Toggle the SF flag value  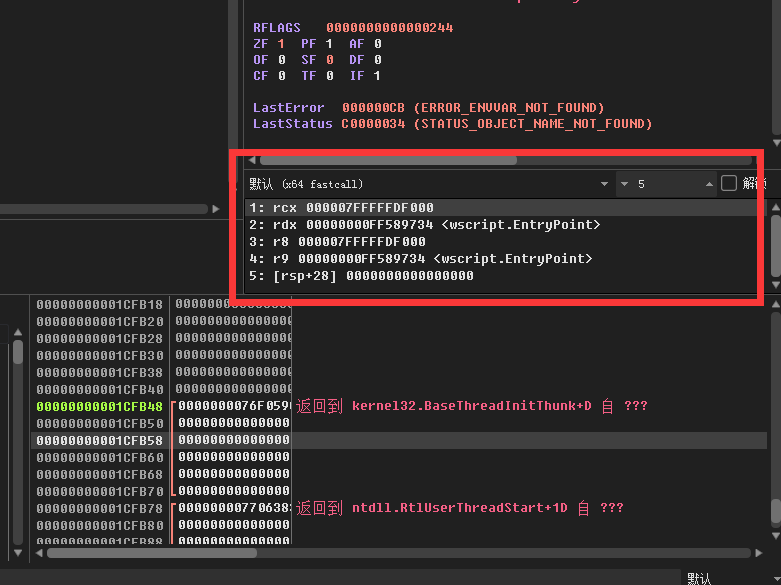330,60
